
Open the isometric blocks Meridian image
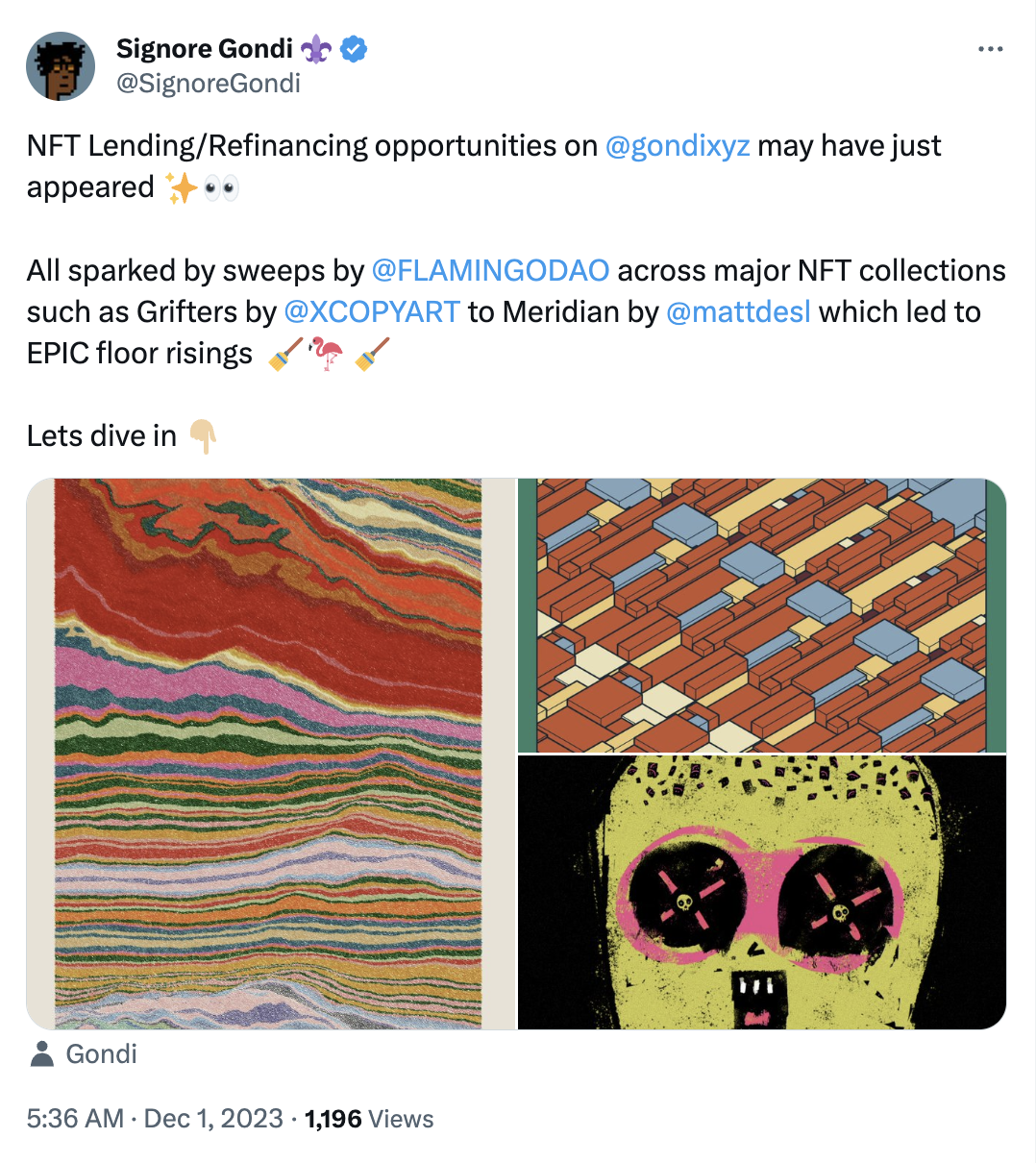tap(762, 615)
